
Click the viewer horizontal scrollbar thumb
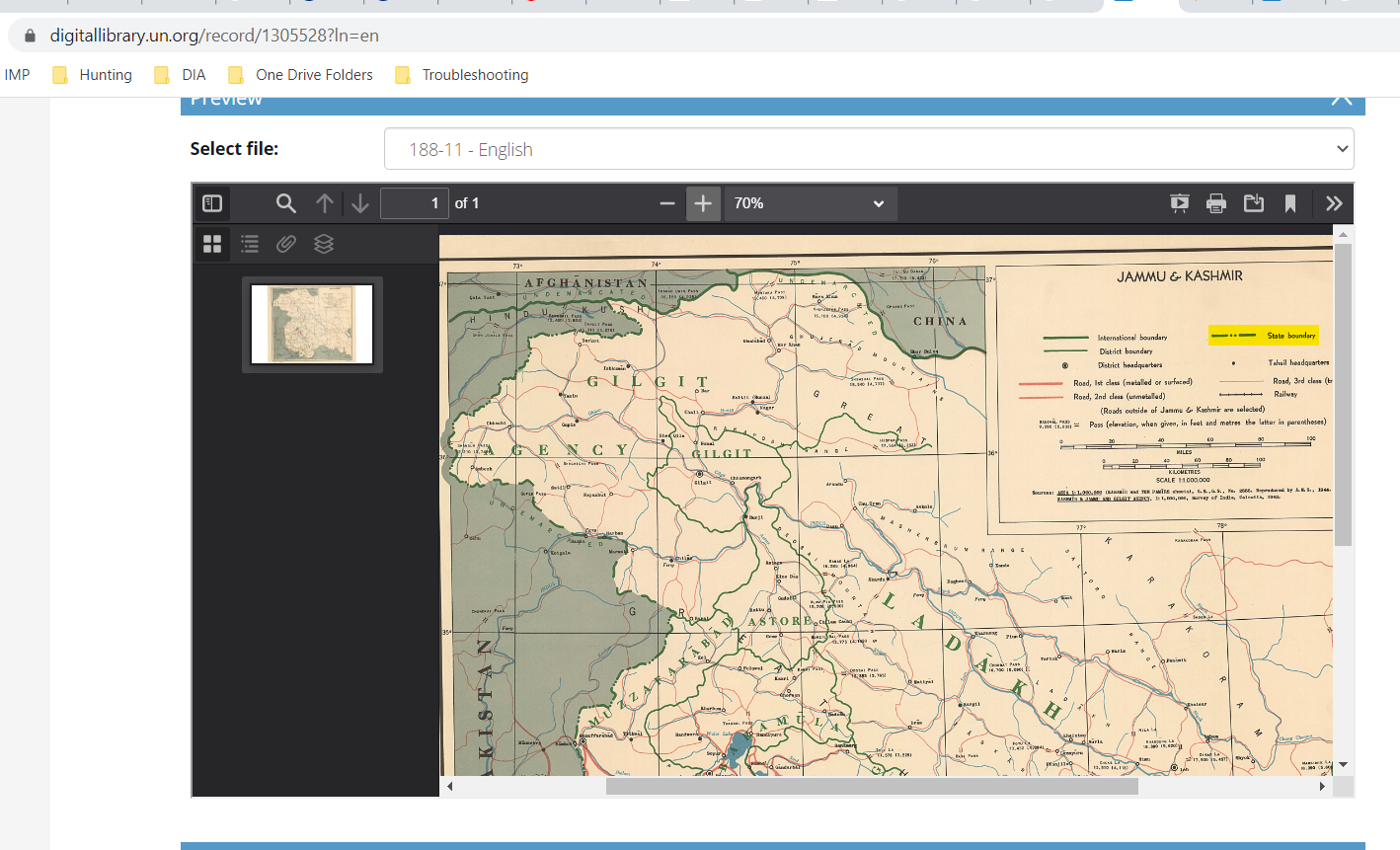coord(872,786)
